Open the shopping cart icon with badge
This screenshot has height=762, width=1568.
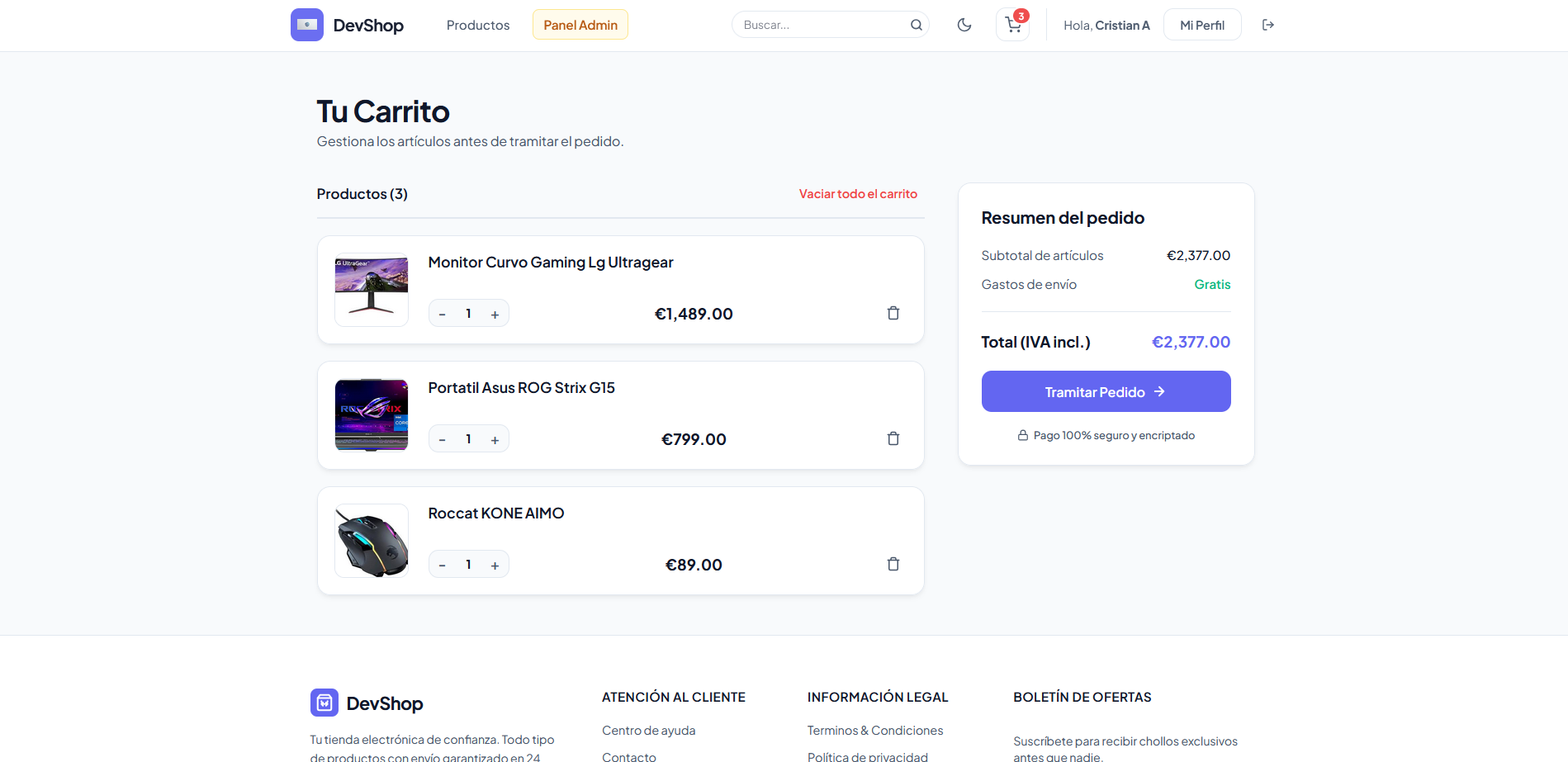(x=1013, y=25)
